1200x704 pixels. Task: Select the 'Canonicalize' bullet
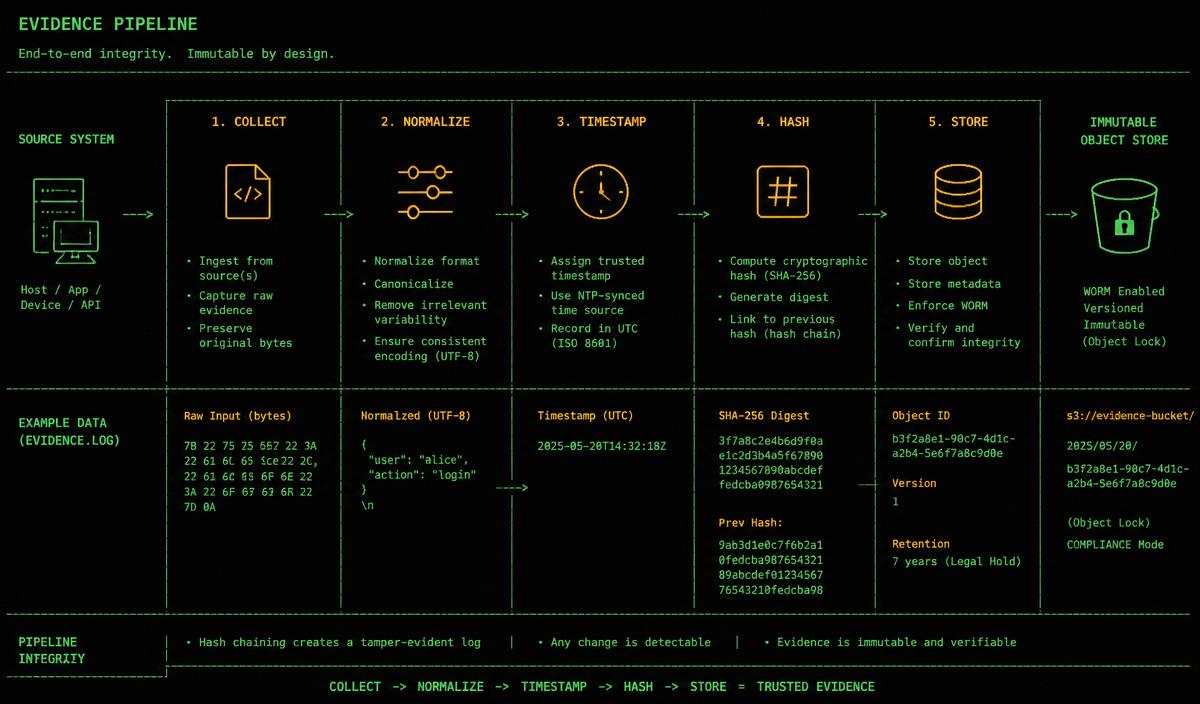coord(406,283)
